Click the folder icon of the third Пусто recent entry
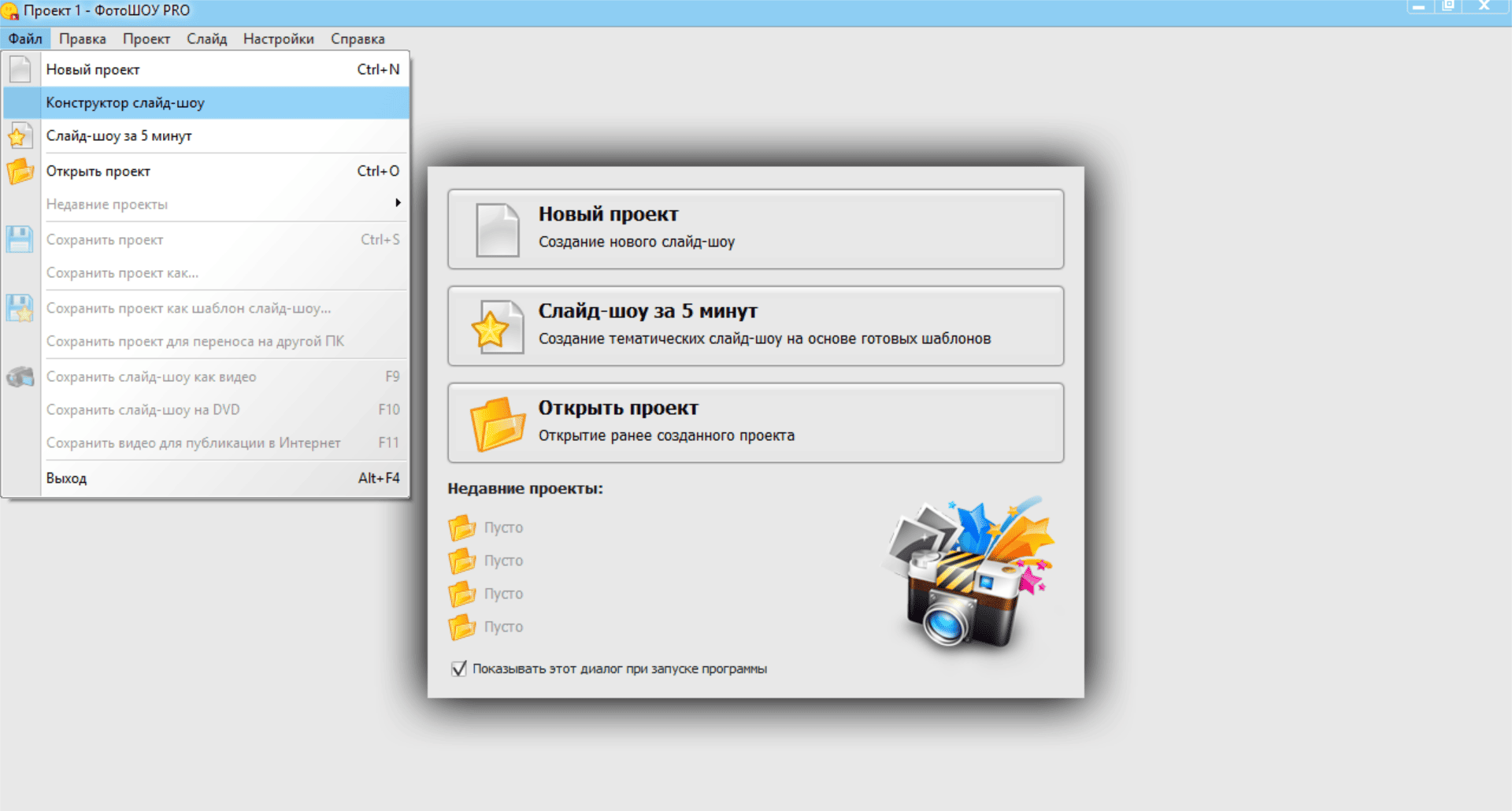1512x811 pixels. pos(462,594)
